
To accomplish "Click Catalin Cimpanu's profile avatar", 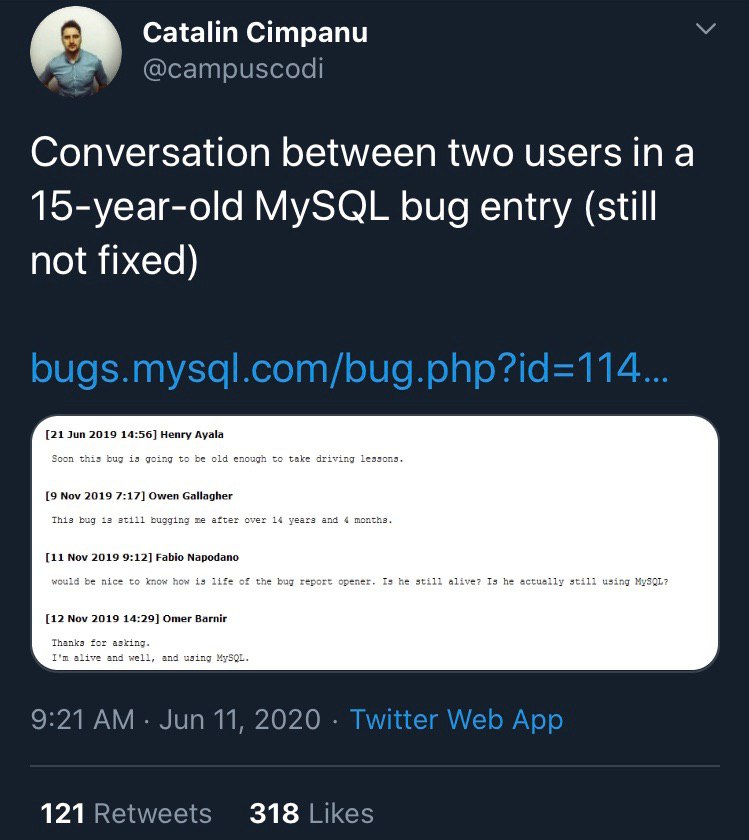I will [x=76, y=50].
